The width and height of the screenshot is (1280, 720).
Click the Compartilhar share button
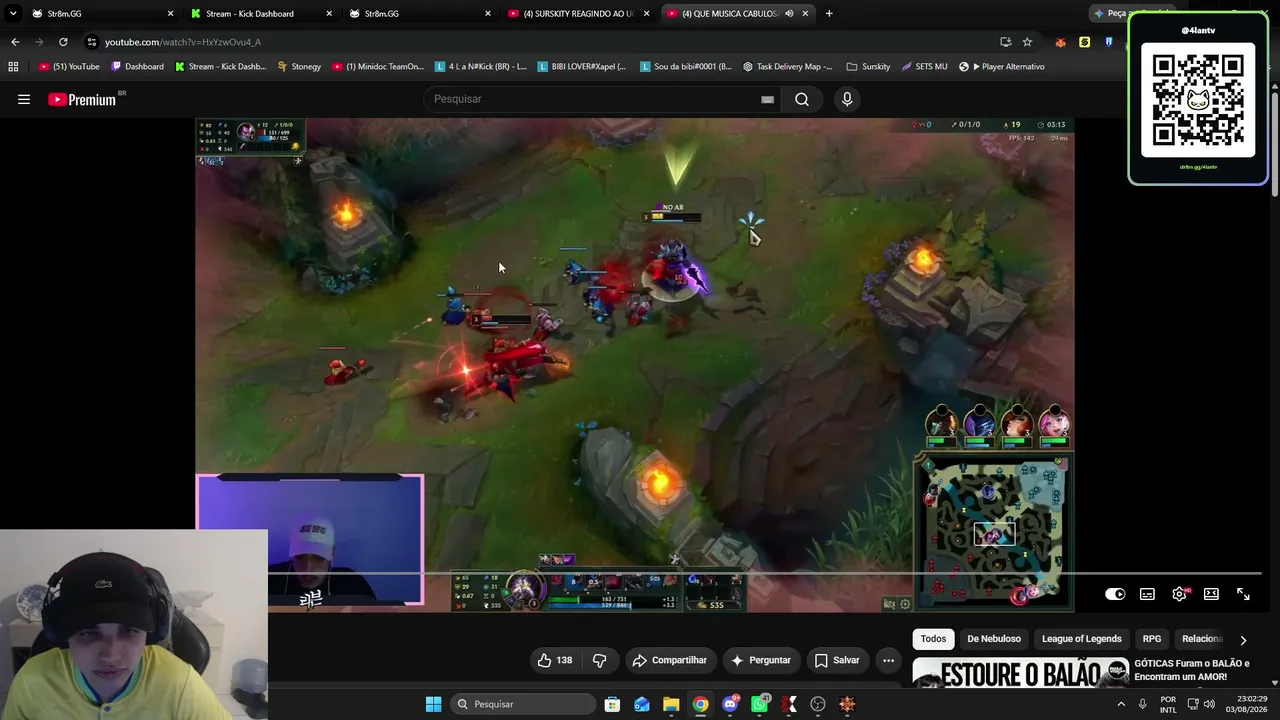pyautogui.click(x=669, y=660)
